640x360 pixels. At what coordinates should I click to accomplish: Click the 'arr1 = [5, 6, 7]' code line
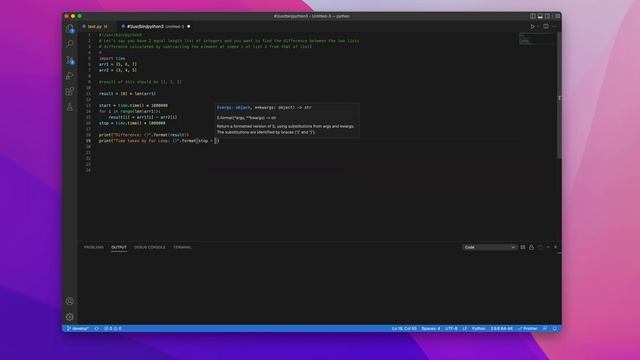coord(118,64)
